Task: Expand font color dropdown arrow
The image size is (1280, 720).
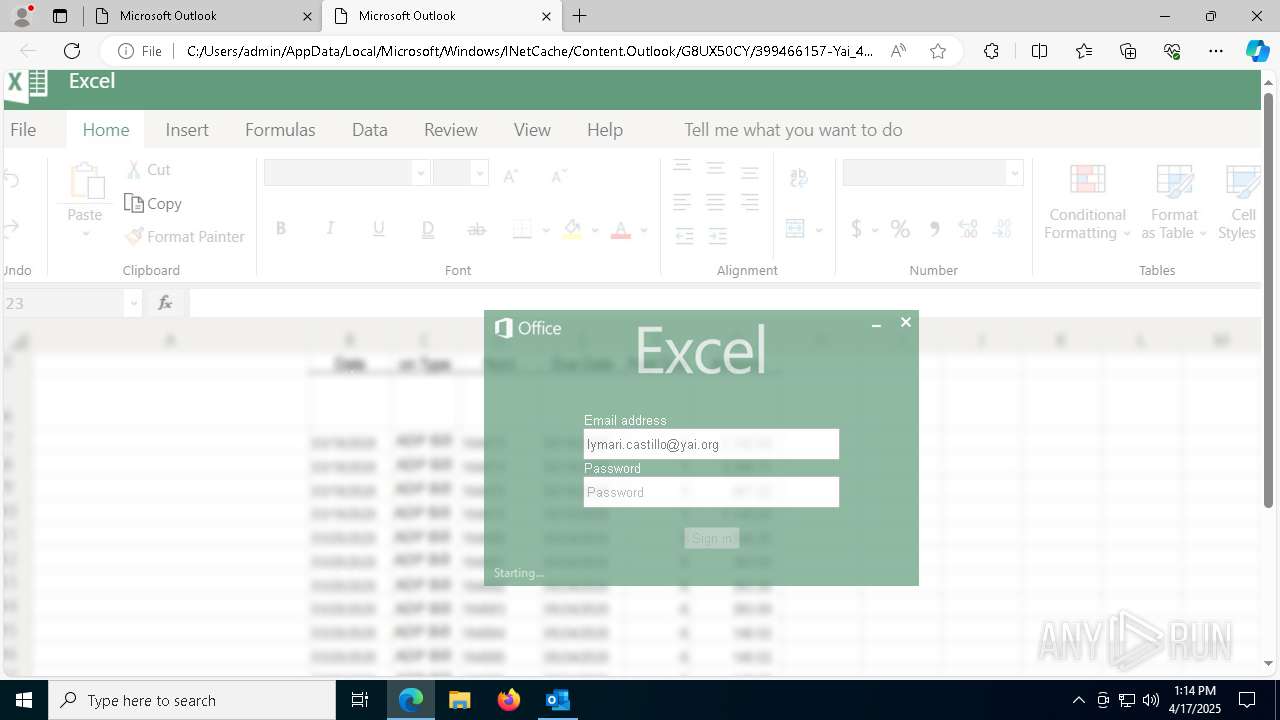Action: 644,230
